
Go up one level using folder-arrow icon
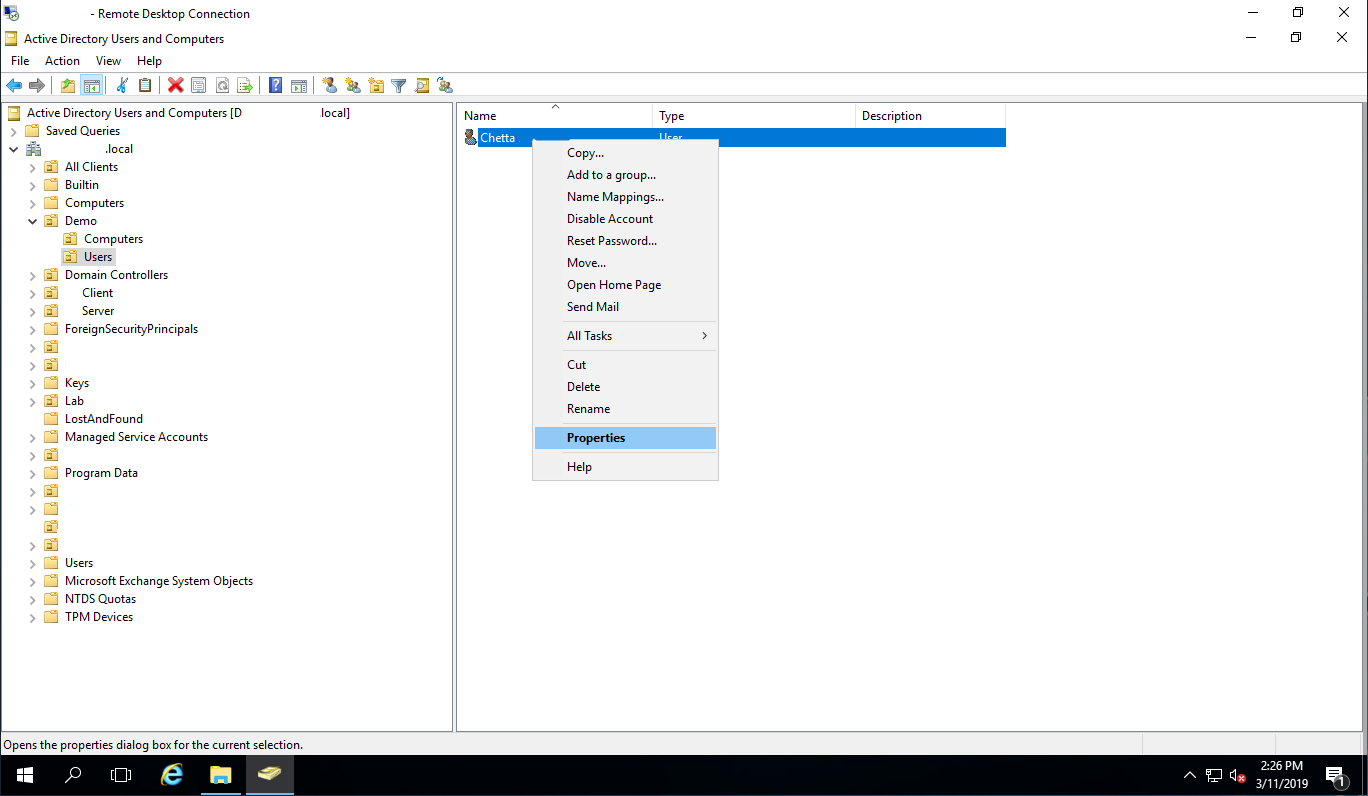coord(68,86)
